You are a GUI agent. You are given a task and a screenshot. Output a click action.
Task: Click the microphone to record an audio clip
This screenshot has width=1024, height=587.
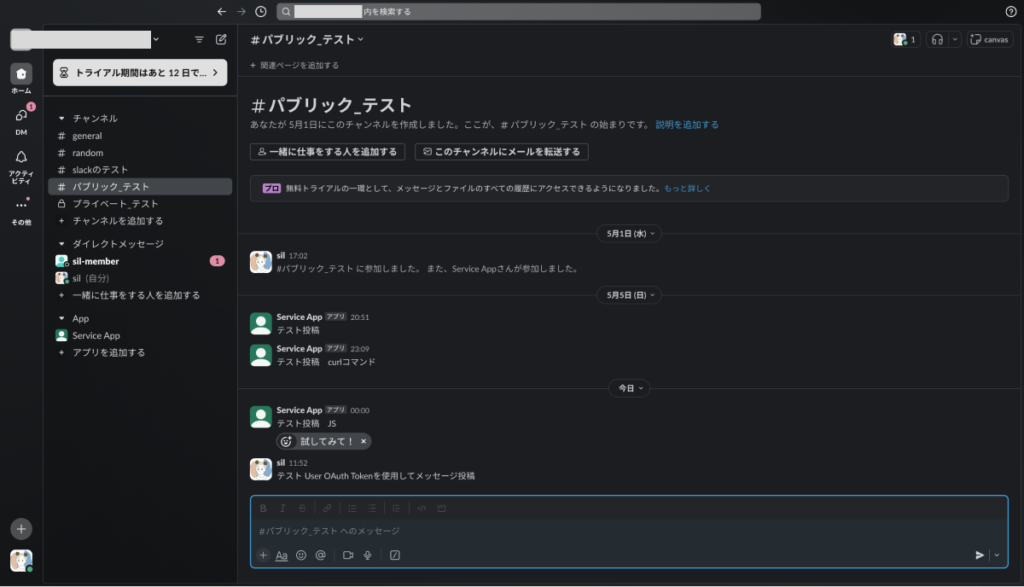pos(368,555)
